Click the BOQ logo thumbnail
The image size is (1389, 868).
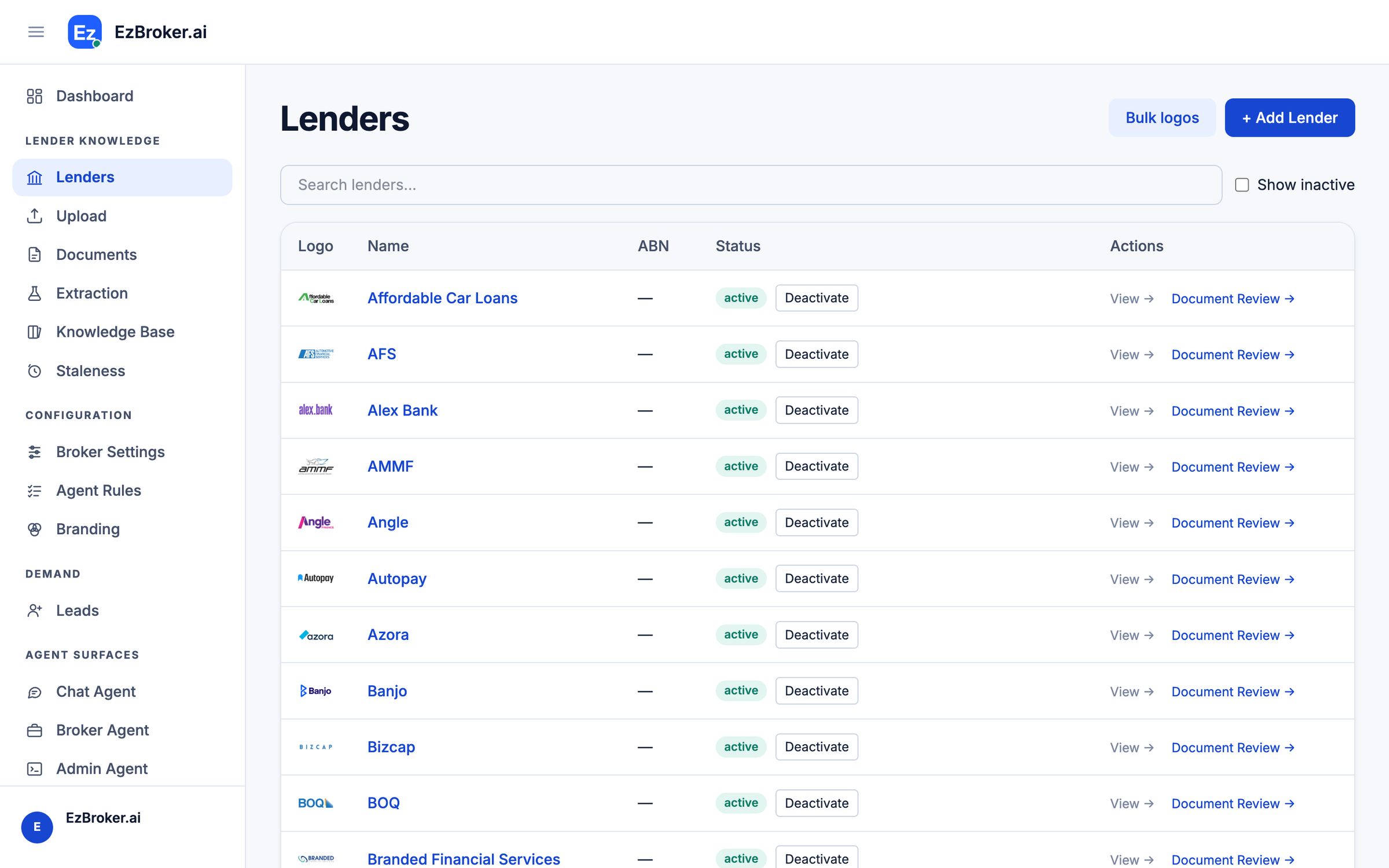pyautogui.click(x=316, y=803)
